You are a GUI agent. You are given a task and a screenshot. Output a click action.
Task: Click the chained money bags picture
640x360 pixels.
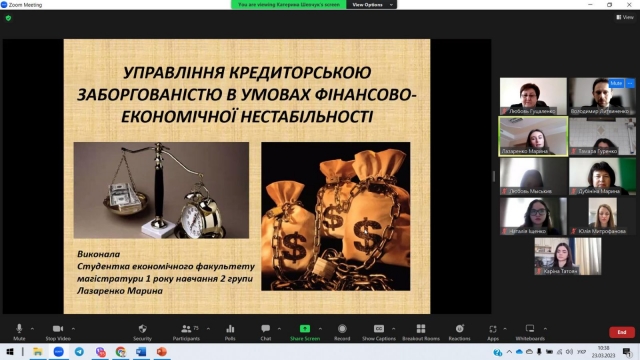[336, 216]
